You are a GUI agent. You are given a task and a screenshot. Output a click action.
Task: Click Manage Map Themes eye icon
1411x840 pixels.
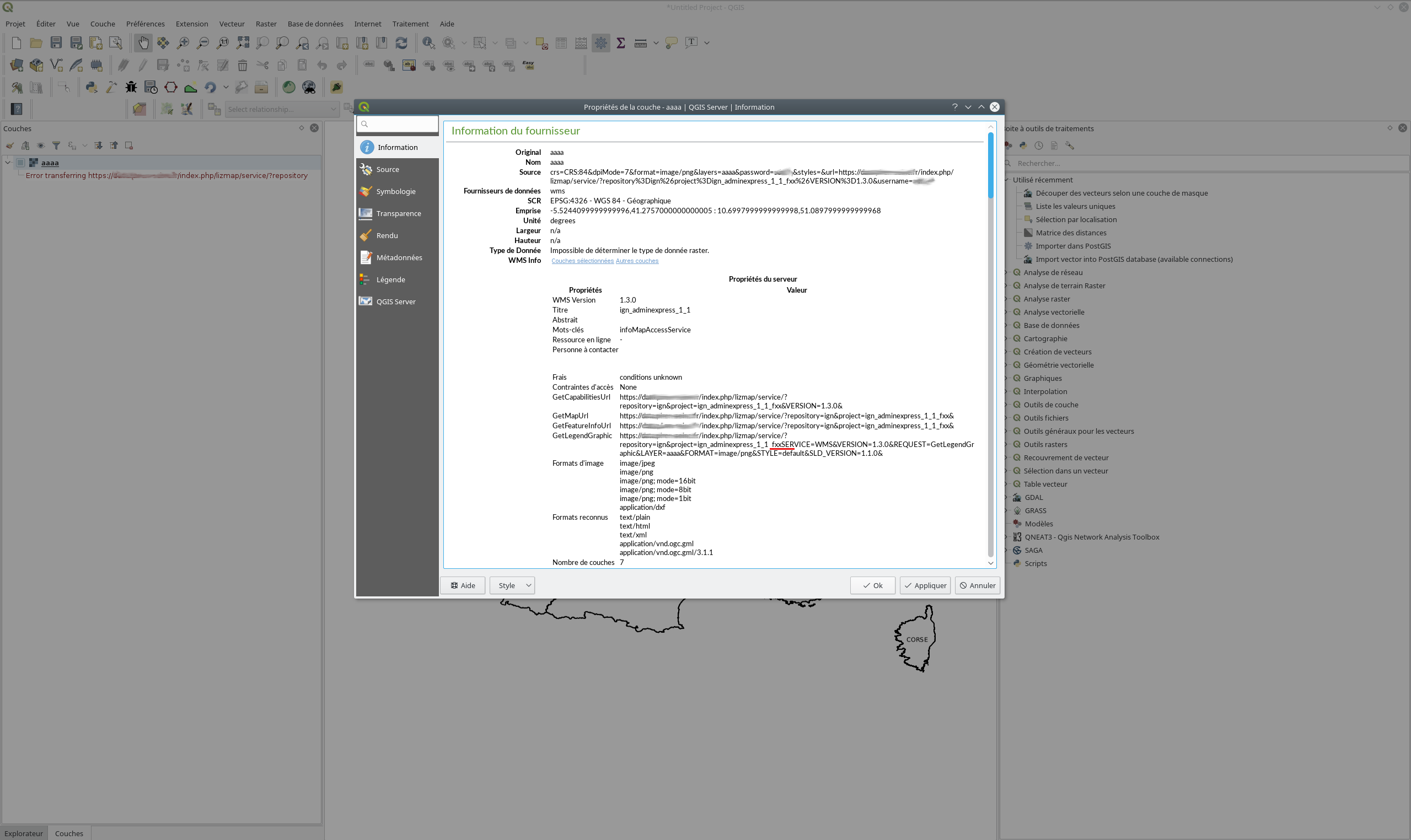[x=40, y=146]
